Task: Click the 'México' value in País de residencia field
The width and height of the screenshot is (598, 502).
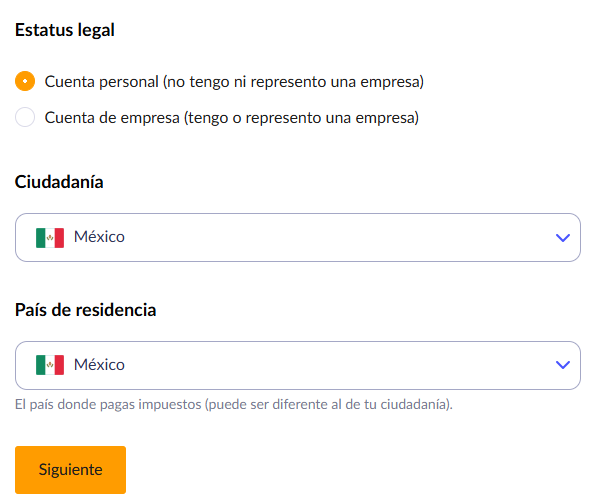Action: (x=99, y=365)
